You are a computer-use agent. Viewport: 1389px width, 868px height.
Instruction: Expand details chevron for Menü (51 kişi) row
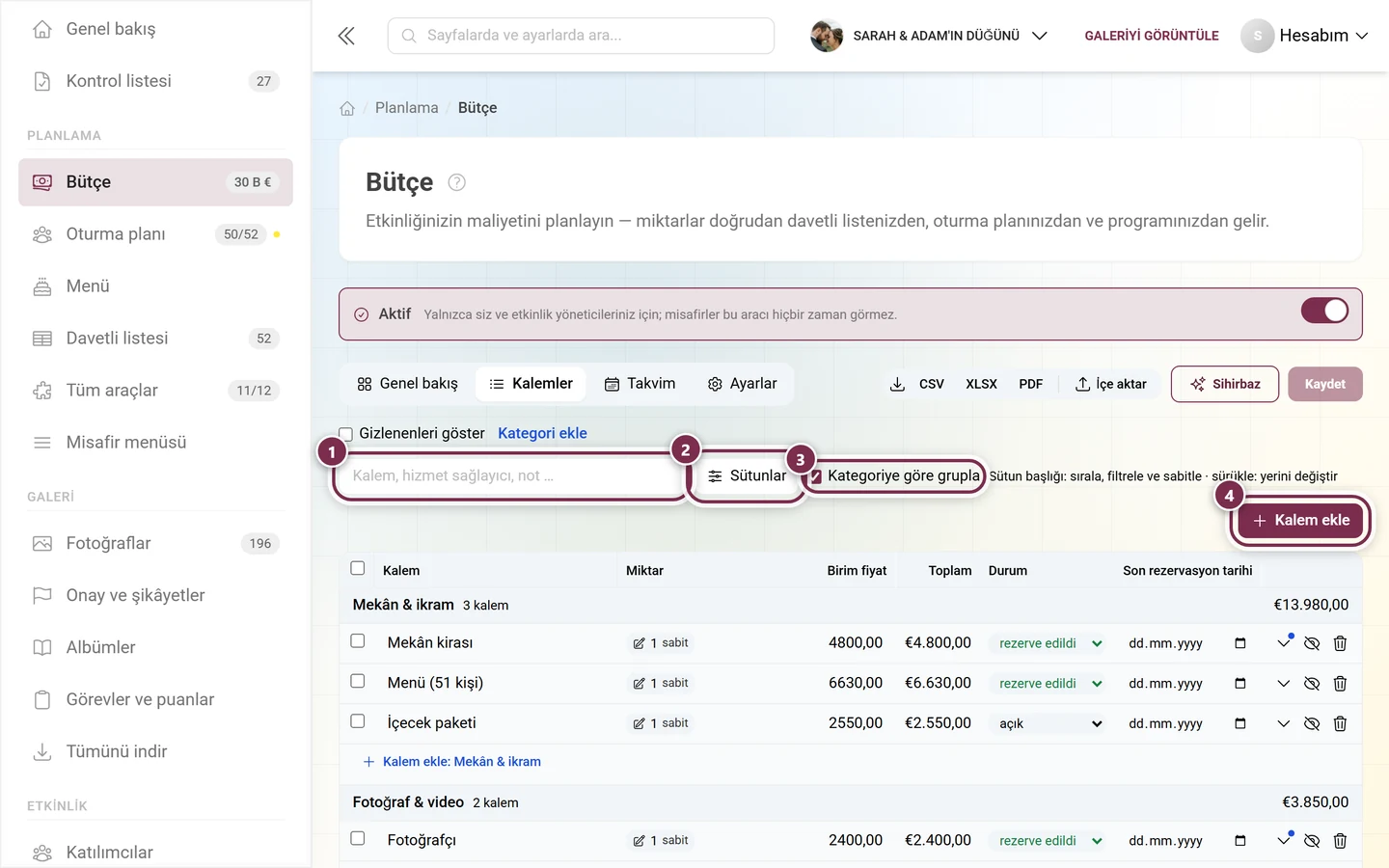(1283, 684)
